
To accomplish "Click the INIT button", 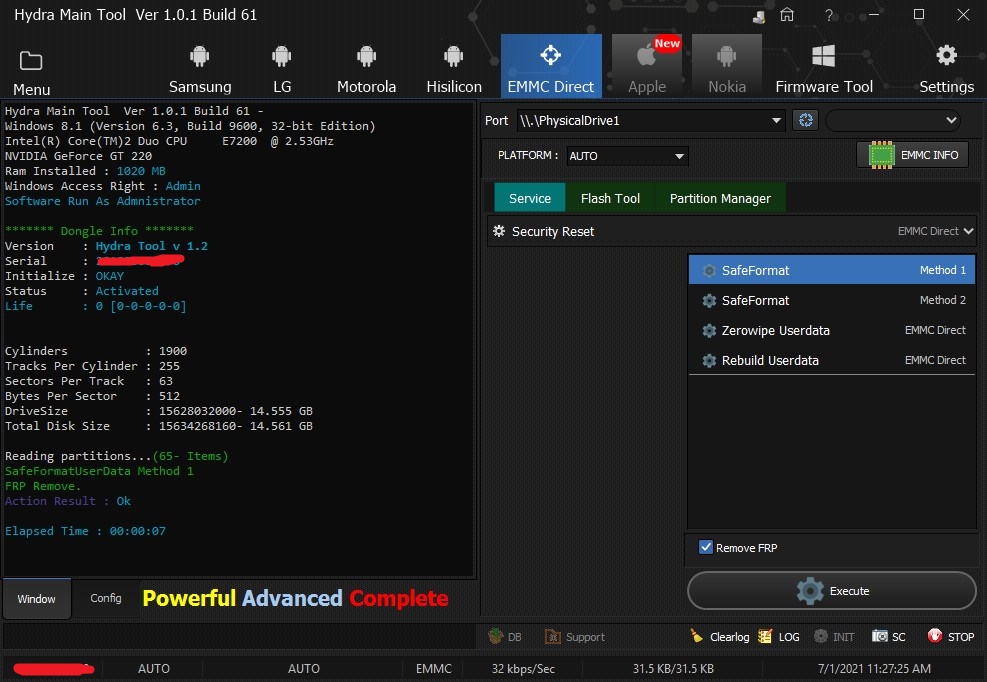I will [833, 637].
